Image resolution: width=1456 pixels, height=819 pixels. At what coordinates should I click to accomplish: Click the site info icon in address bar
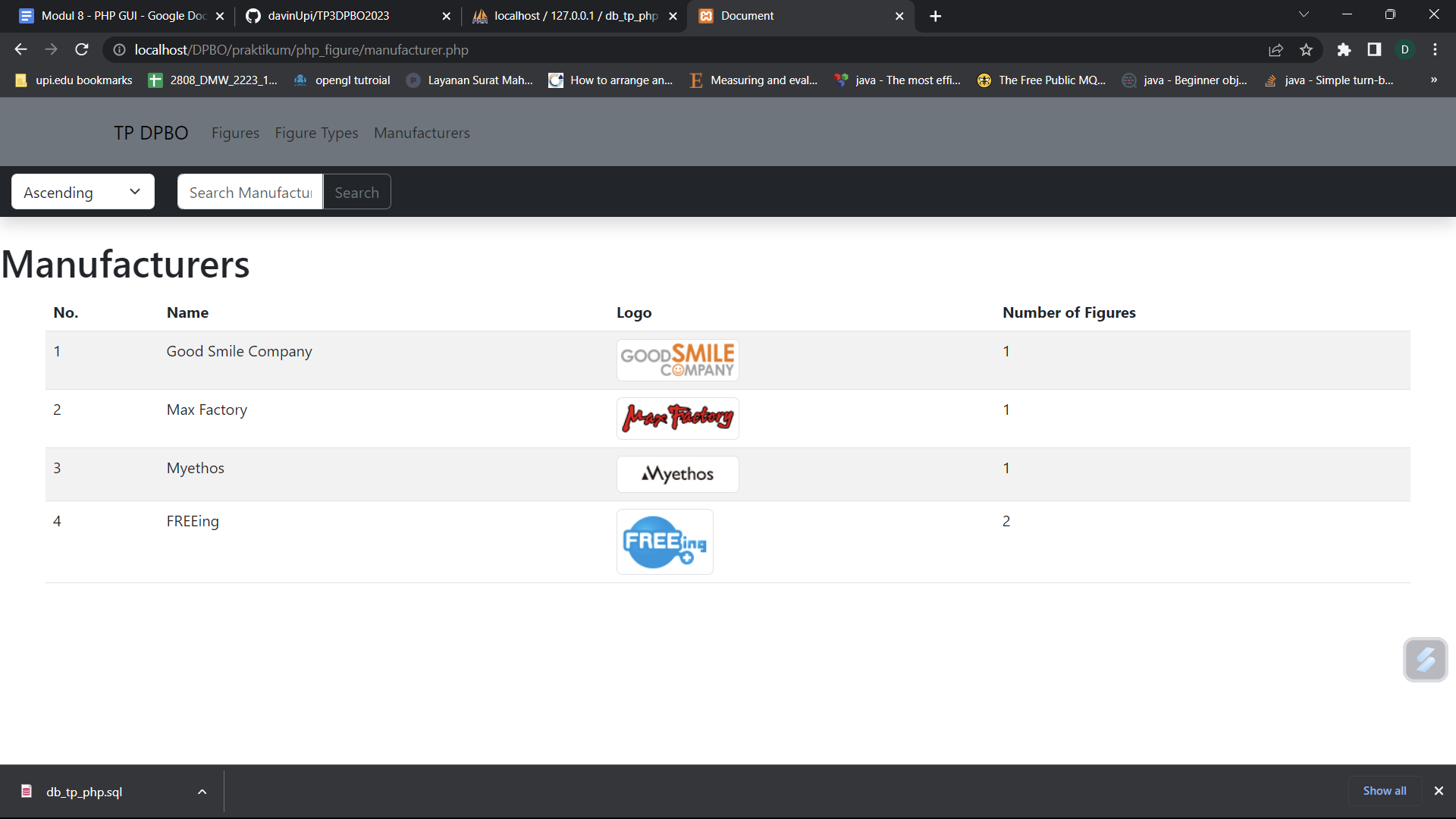[x=119, y=50]
